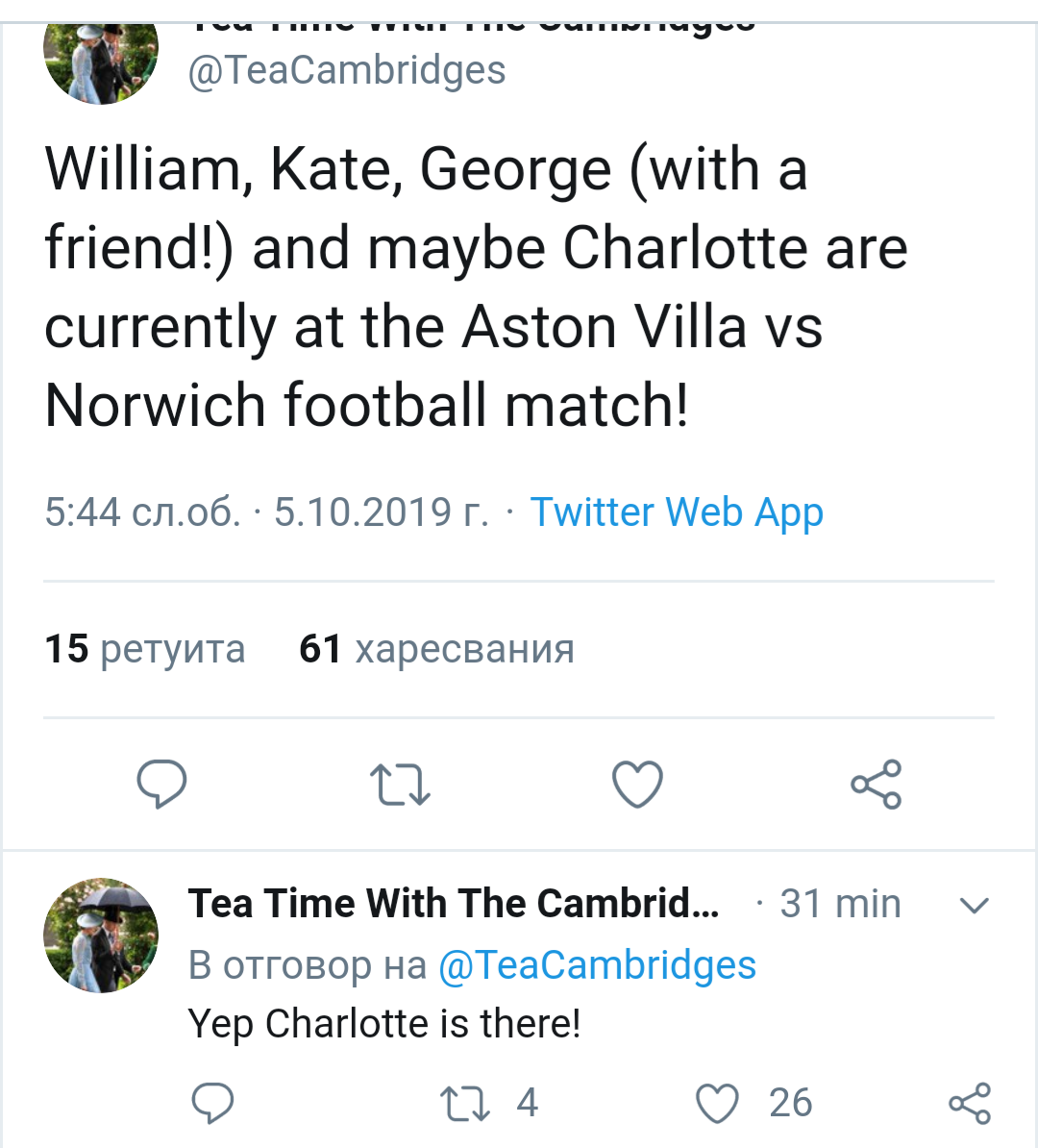Reply to the 'Yep Charlotte is there!' tweet
The image size is (1038, 1148).
tap(212, 1103)
